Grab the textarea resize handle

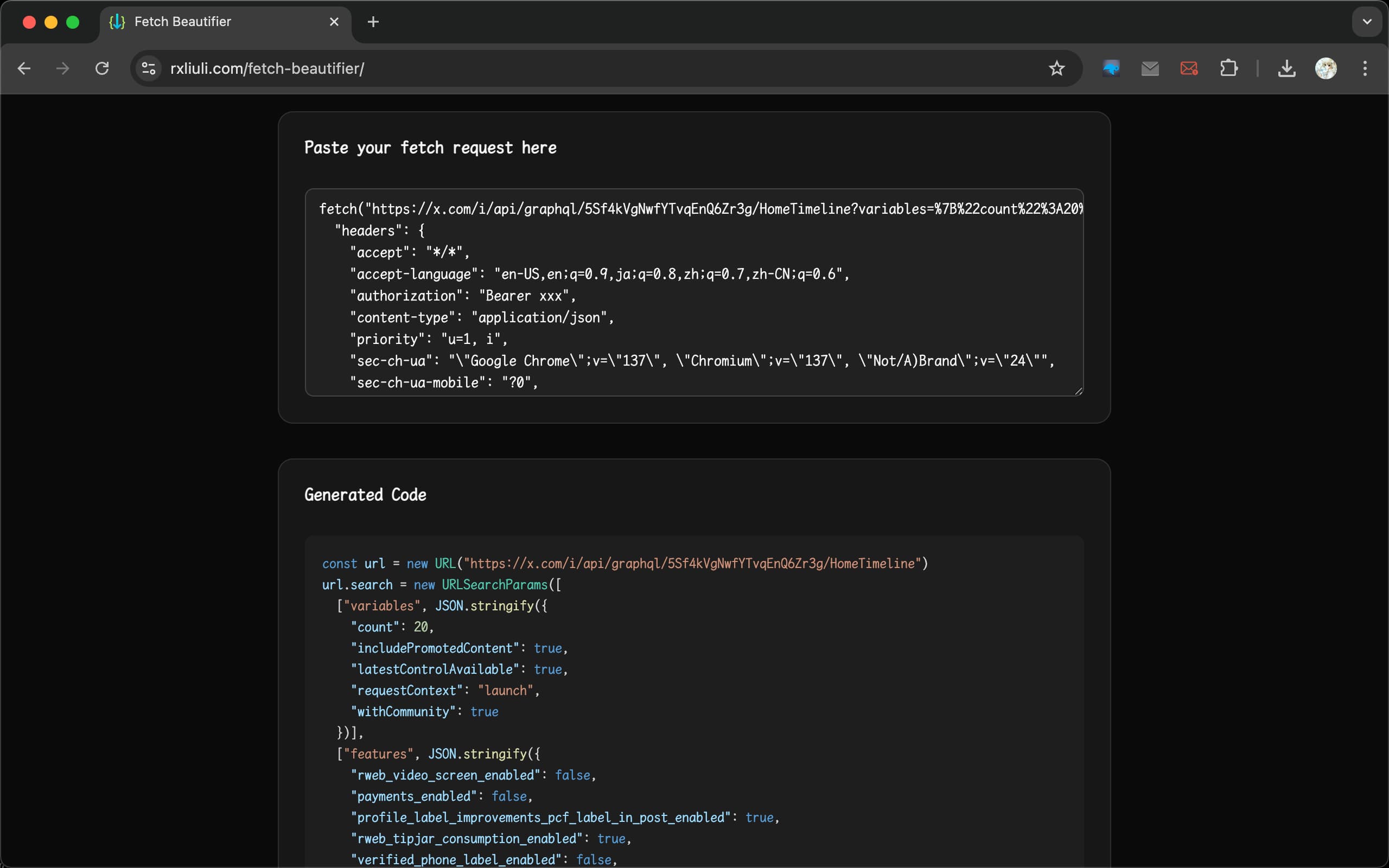(x=1078, y=391)
